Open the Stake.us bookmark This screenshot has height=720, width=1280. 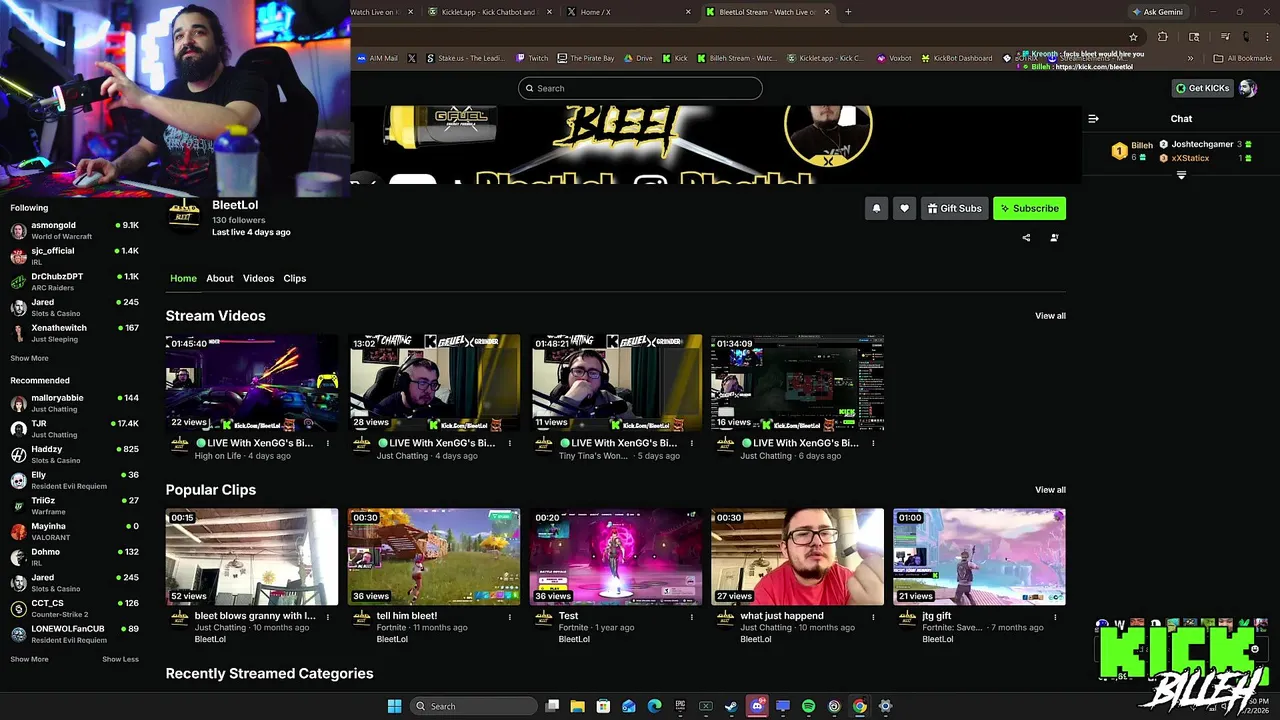click(x=465, y=58)
